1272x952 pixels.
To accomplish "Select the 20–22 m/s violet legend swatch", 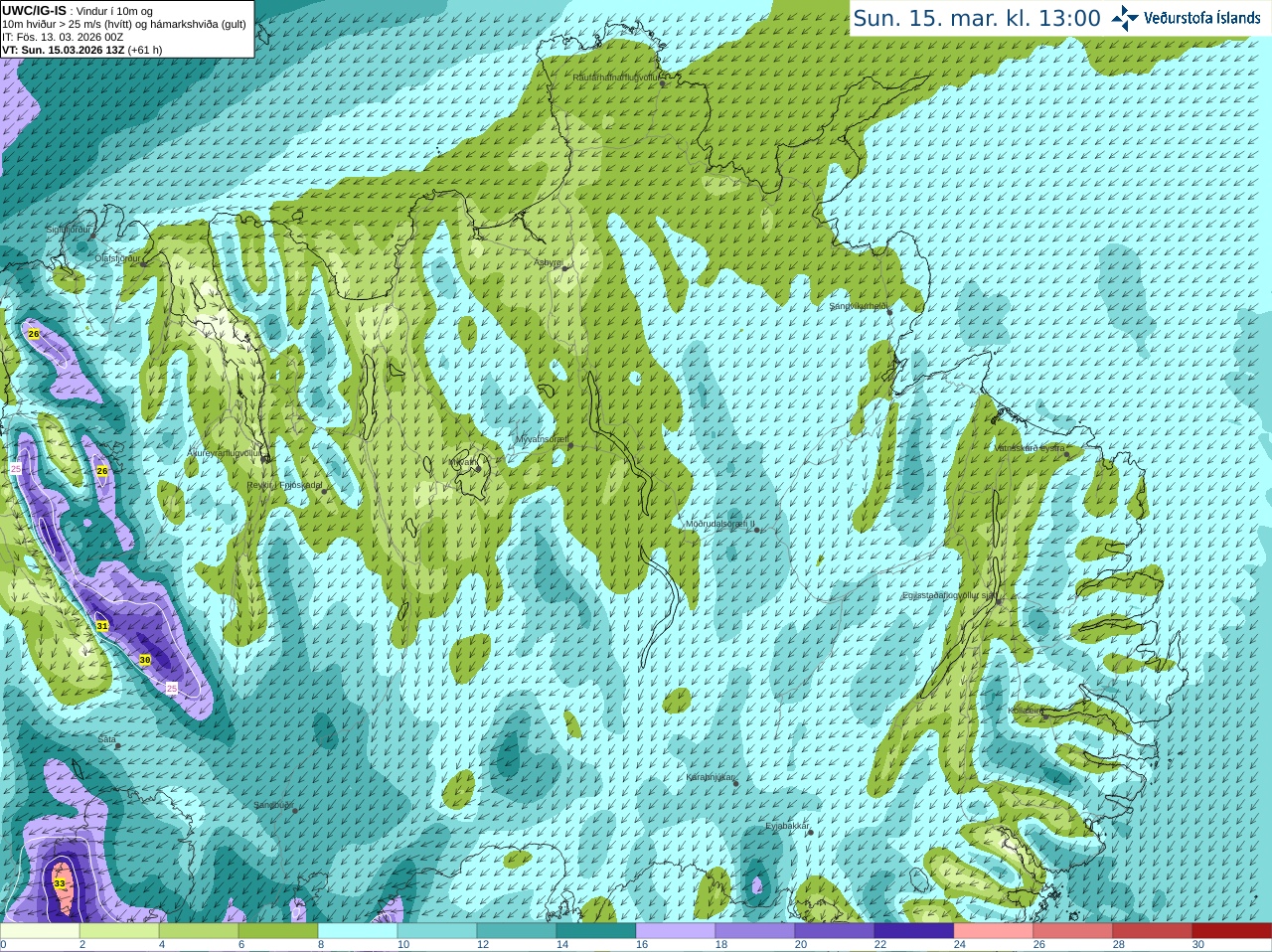I will pyautogui.click(x=835, y=931).
